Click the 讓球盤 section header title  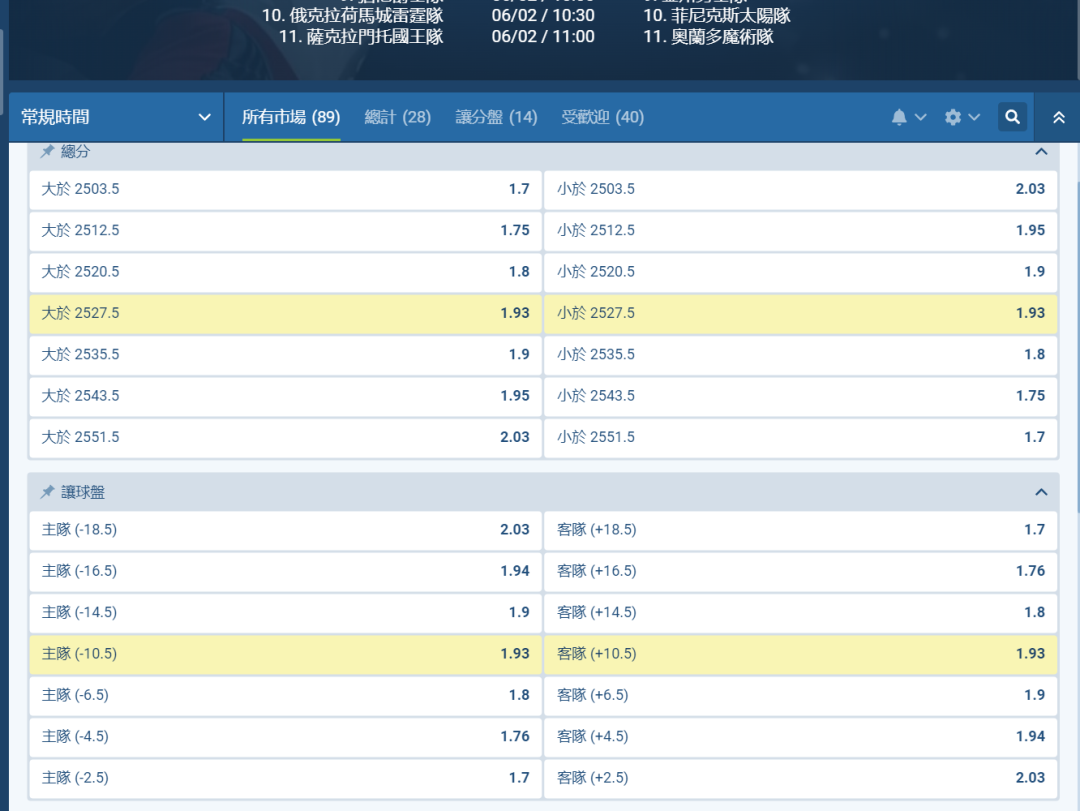(83, 492)
